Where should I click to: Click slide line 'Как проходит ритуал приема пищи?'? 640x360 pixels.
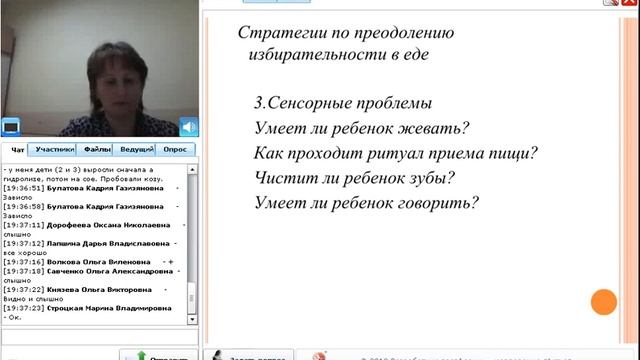(x=396, y=153)
